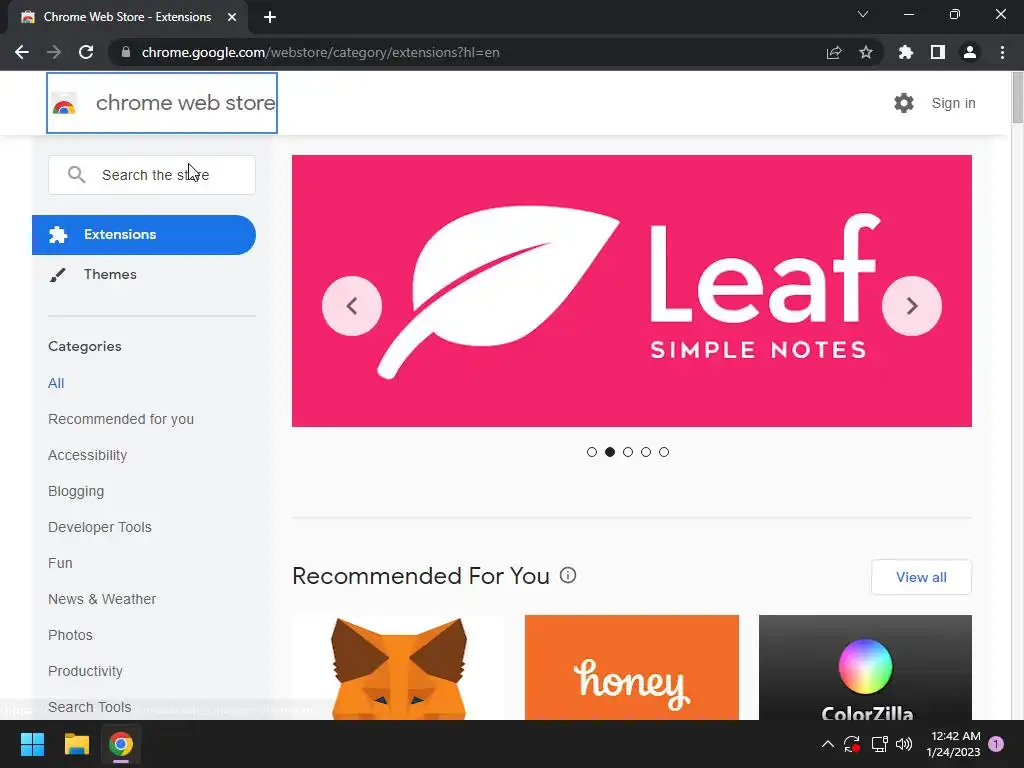The image size is (1024, 768).
Task: Select the News & Weather category
Action: tap(102, 599)
